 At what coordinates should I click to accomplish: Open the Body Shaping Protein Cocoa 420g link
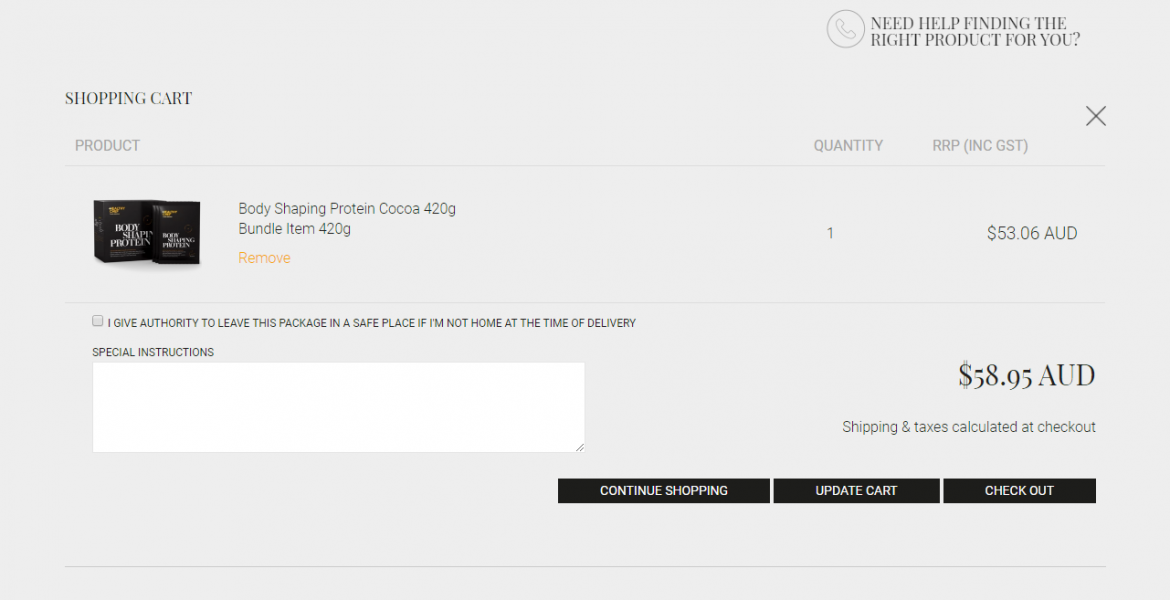tap(346, 209)
